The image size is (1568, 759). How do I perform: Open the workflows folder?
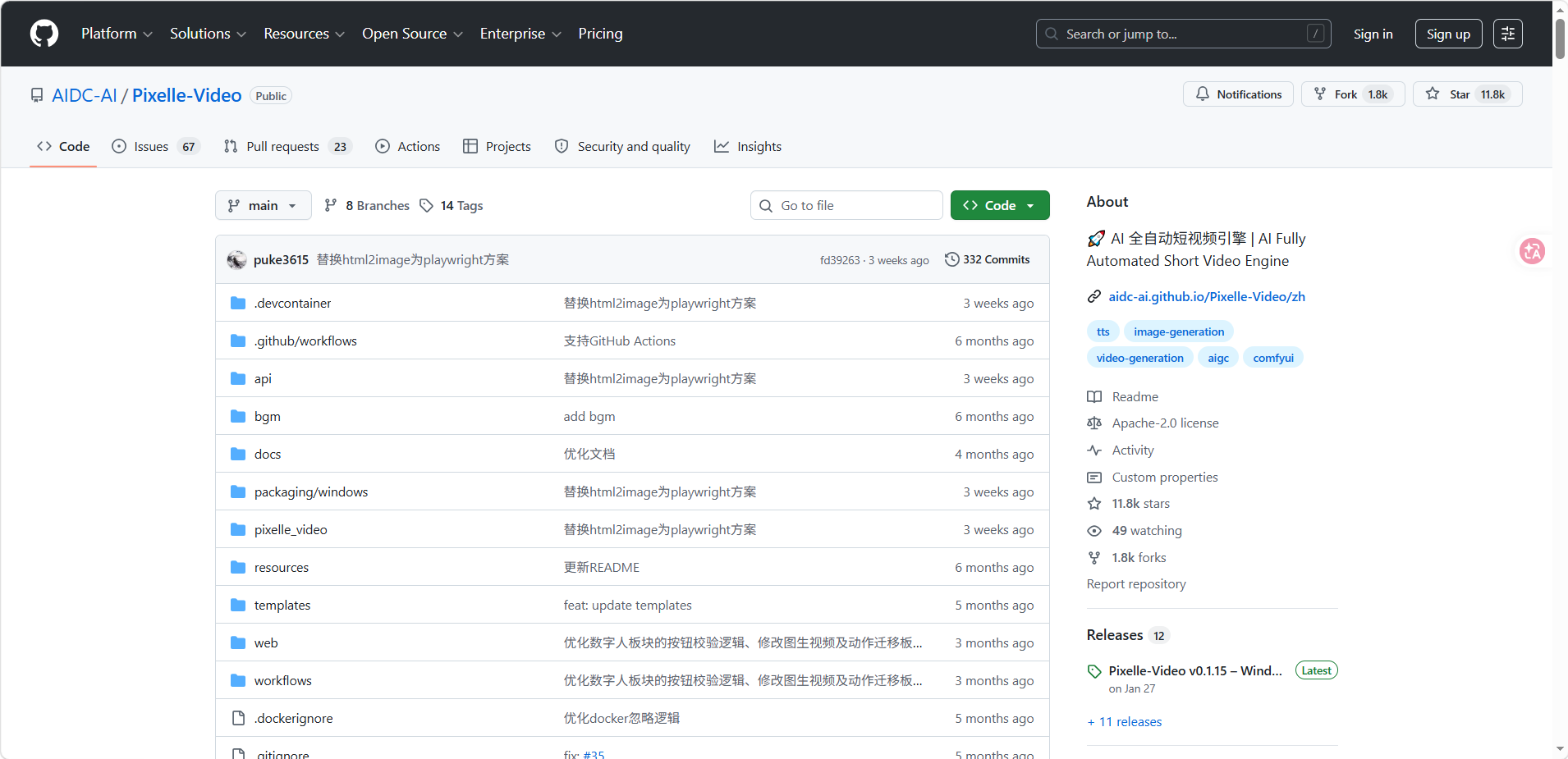coord(283,680)
